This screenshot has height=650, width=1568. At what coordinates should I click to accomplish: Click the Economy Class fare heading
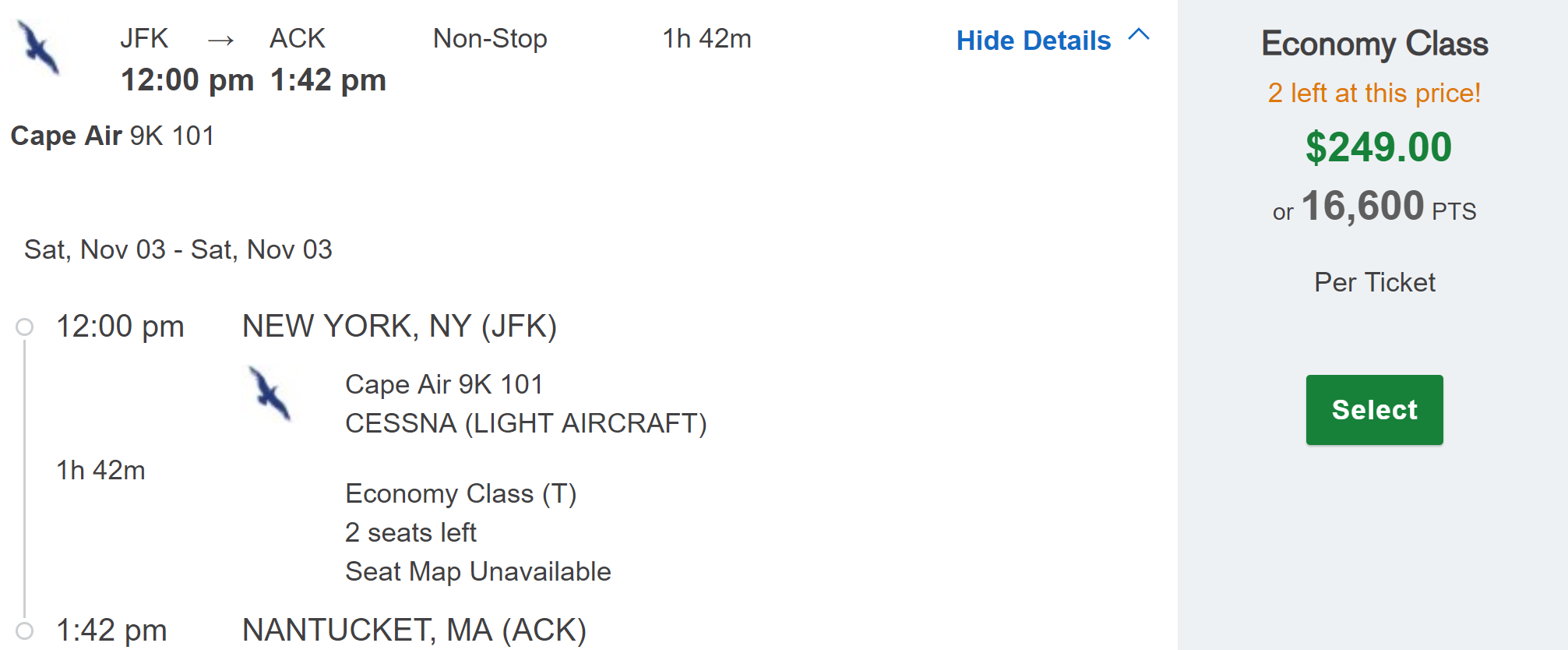(x=1374, y=44)
